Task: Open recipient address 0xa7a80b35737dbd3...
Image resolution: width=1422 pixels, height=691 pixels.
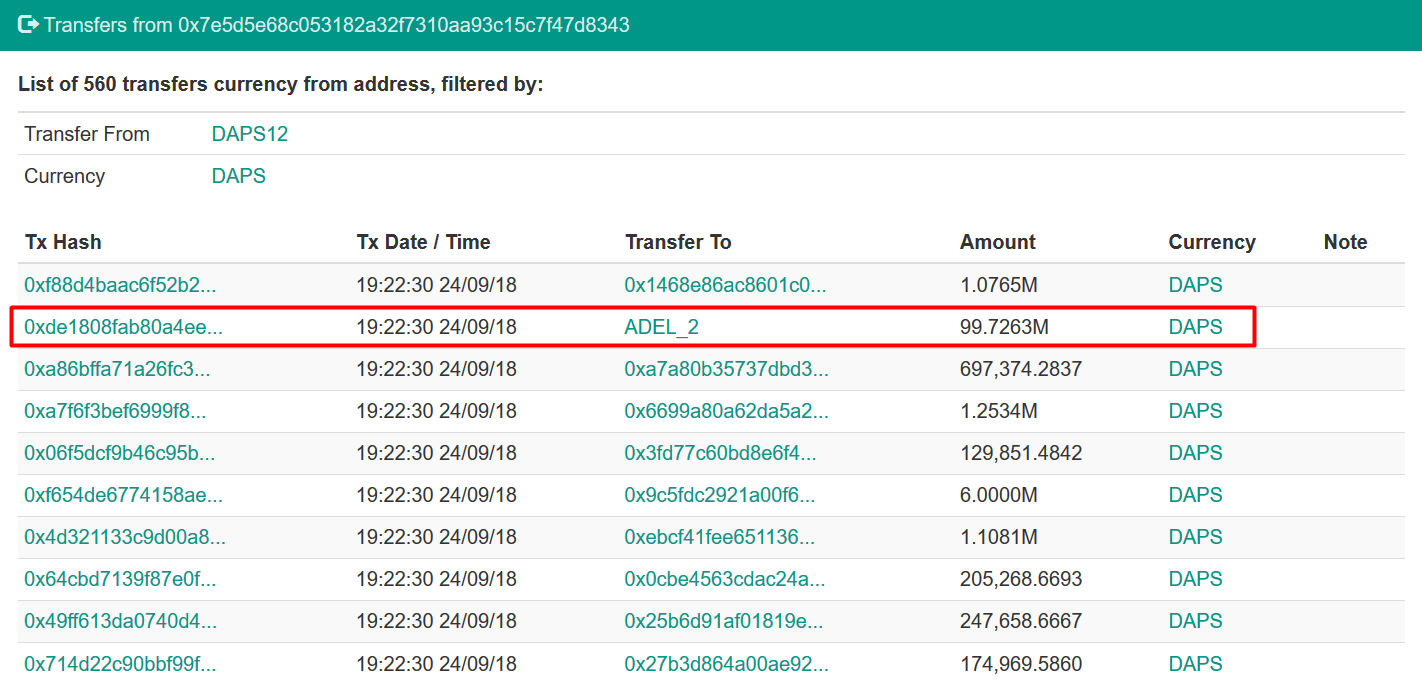Action: click(x=727, y=369)
